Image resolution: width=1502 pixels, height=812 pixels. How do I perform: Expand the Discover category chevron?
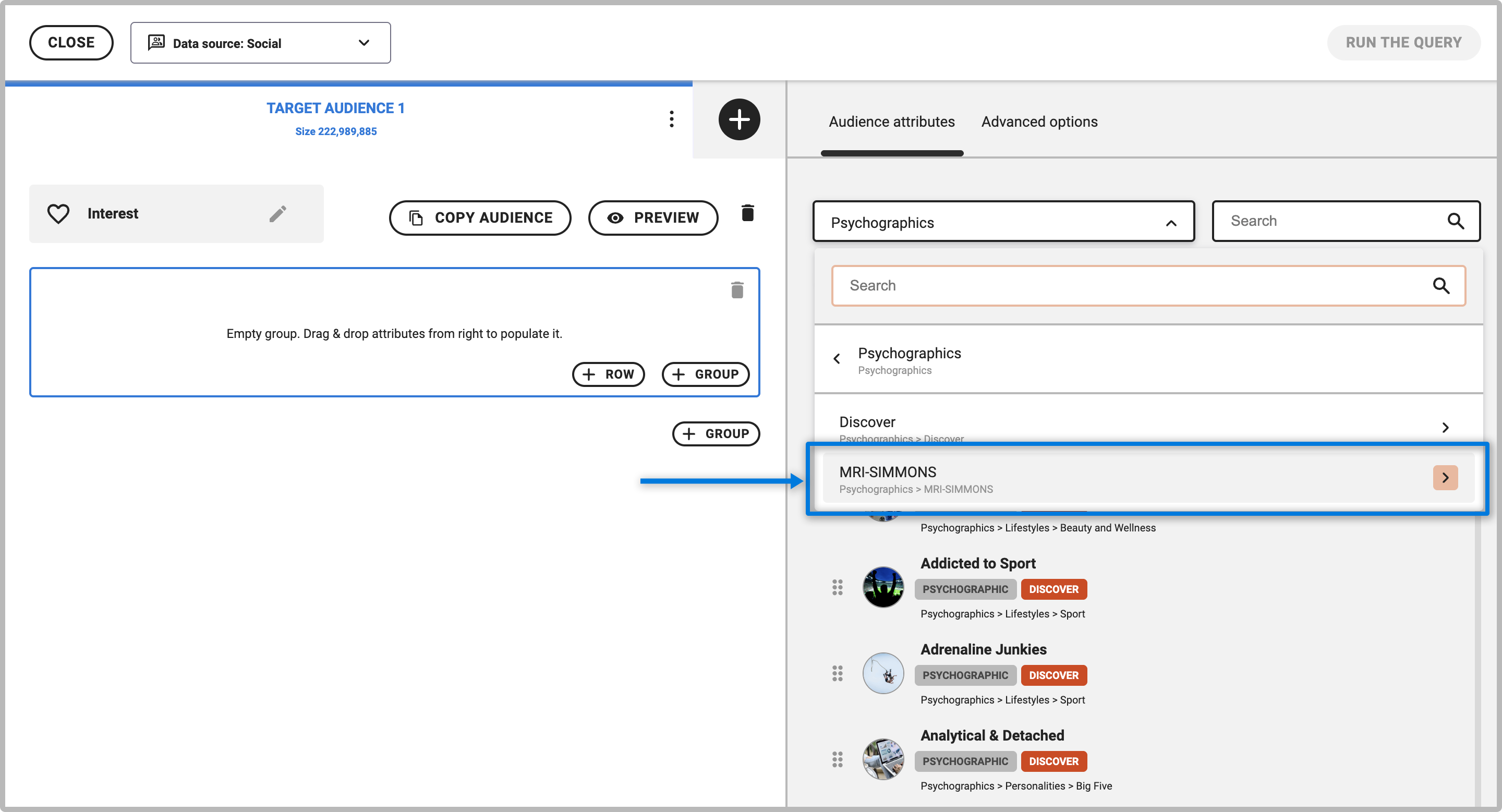[1445, 428]
